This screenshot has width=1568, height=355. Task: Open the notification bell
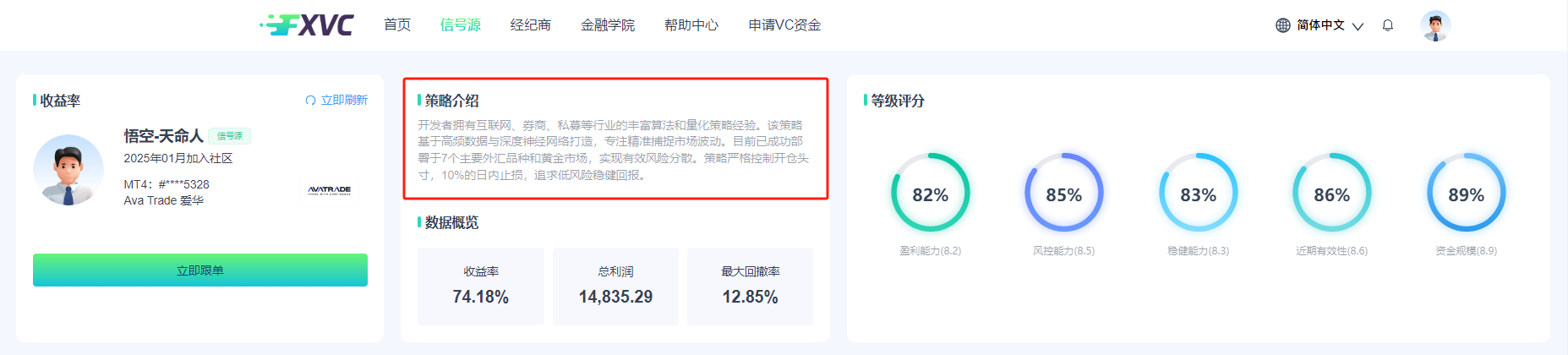coord(1387,25)
